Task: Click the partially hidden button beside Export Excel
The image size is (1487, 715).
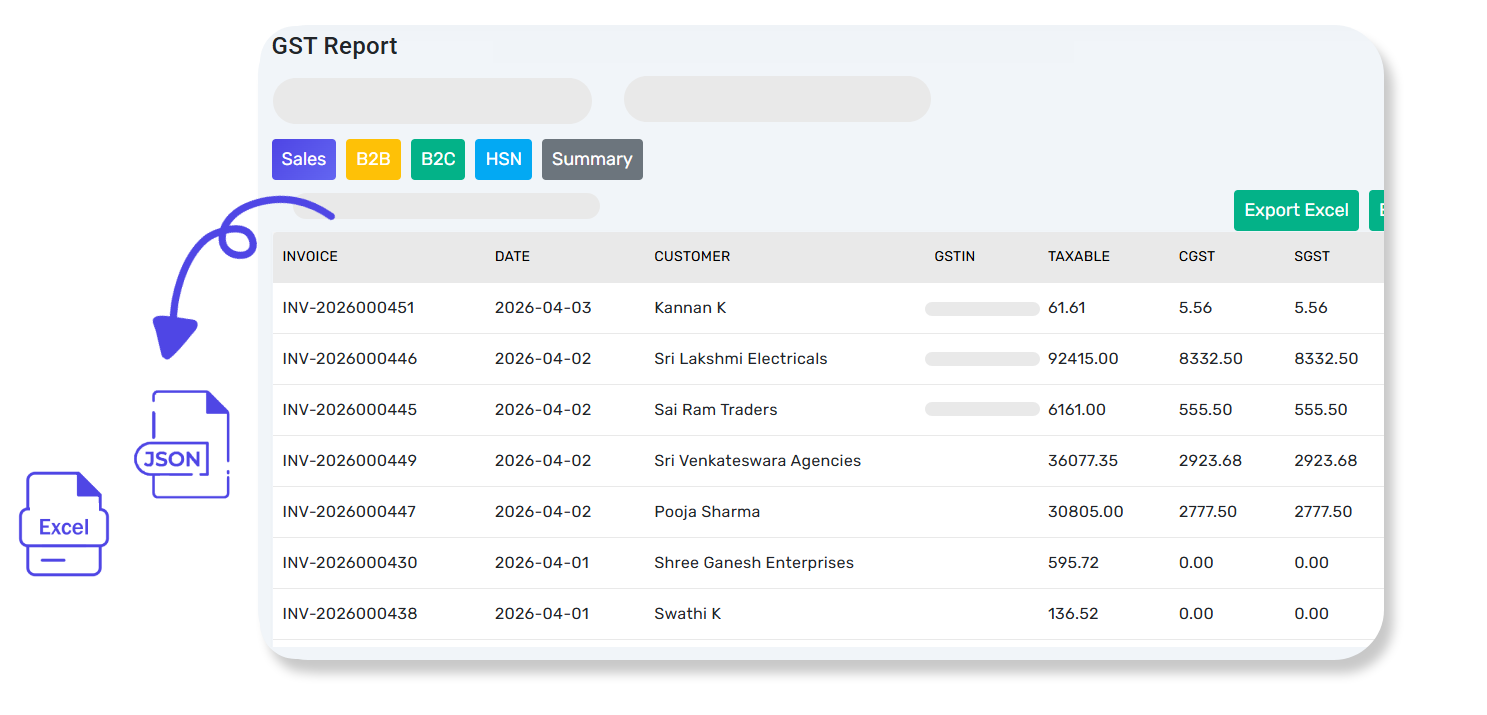Action: (x=1377, y=210)
